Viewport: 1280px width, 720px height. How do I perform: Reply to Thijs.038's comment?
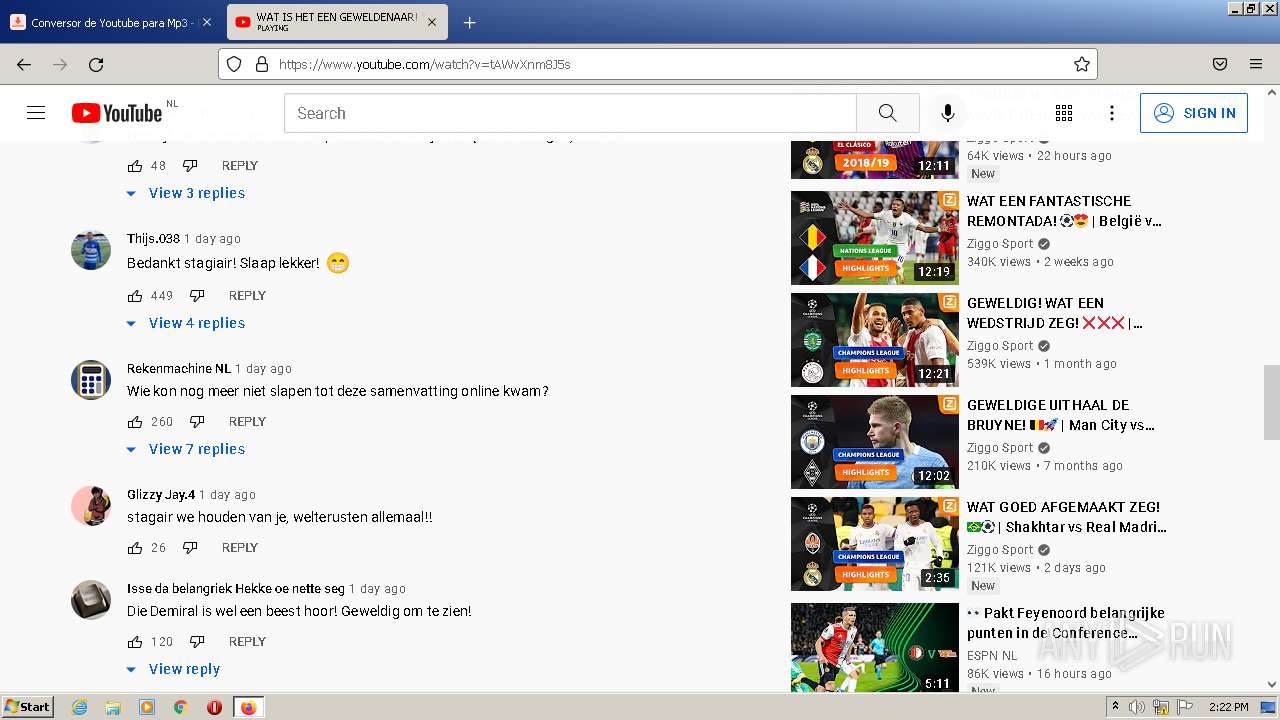(247, 296)
